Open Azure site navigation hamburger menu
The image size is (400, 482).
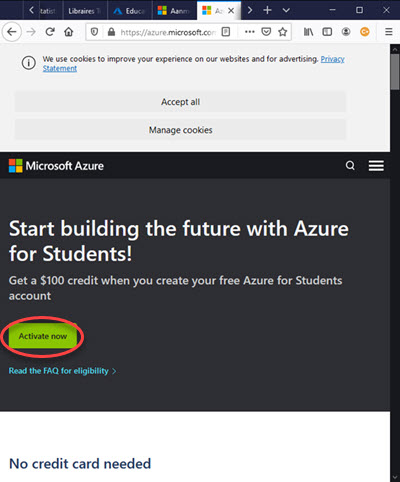coord(376,165)
